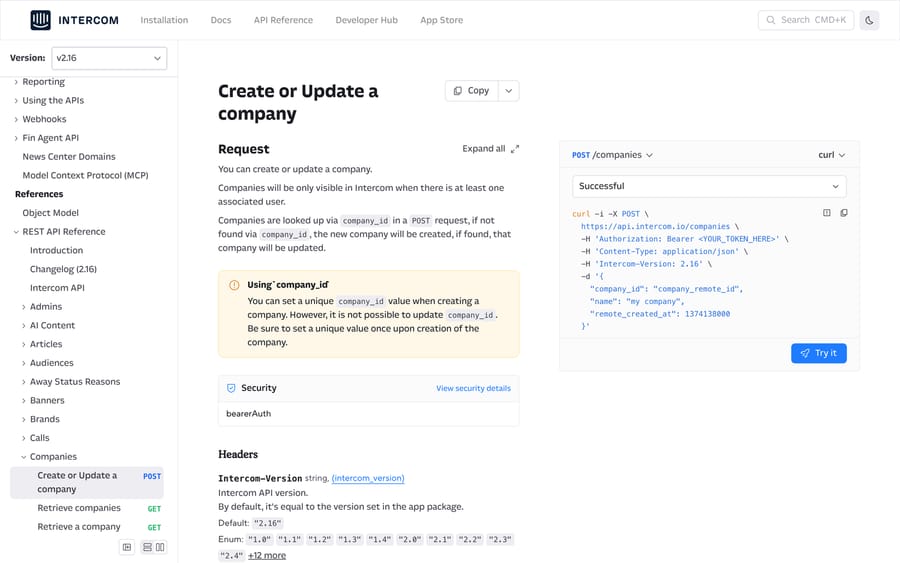This screenshot has width=900, height=563.
Task: Click the Headers section heading
Action: pos(238,455)
